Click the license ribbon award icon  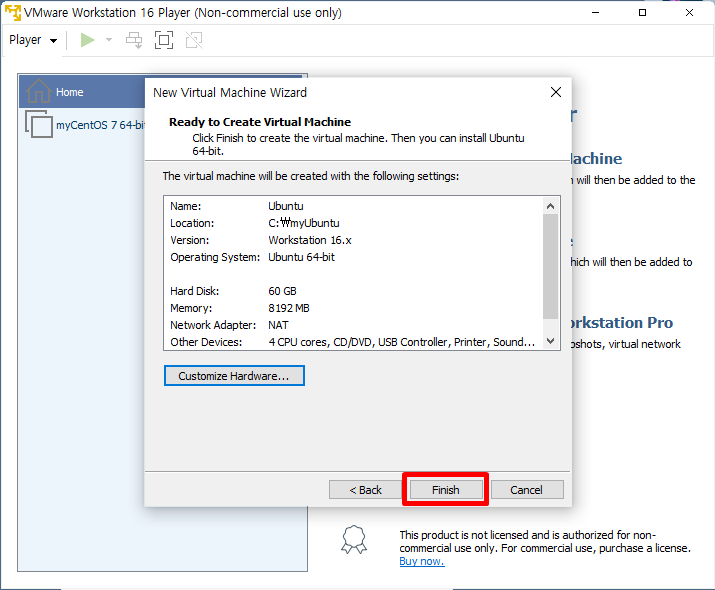click(x=354, y=540)
